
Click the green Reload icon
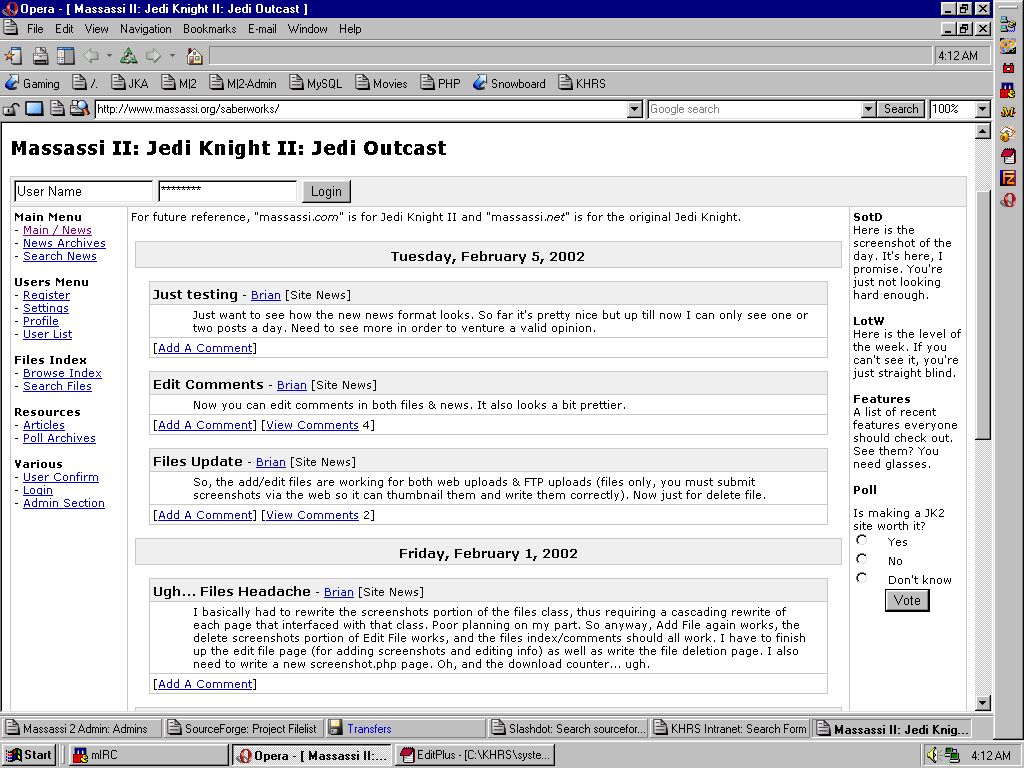click(129, 56)
